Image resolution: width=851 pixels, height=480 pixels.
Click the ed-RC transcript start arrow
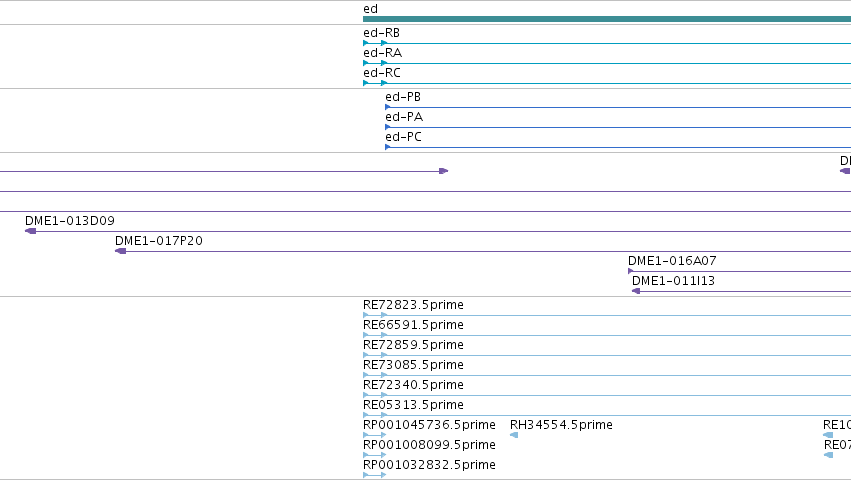pos(366,83)
